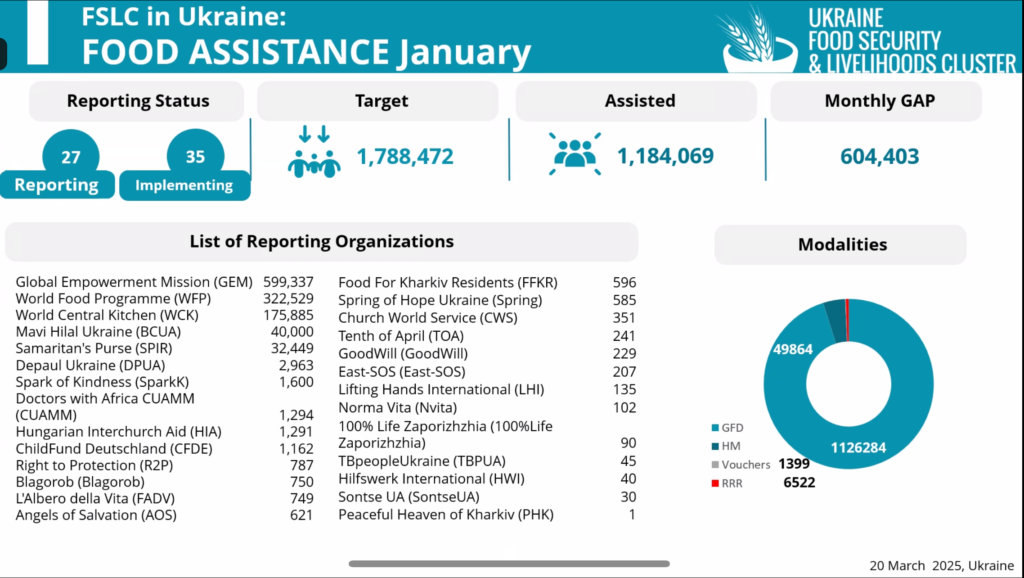Select Angels of Salvation (AOS) name
1024x578 pixels.
click(96, 515)
